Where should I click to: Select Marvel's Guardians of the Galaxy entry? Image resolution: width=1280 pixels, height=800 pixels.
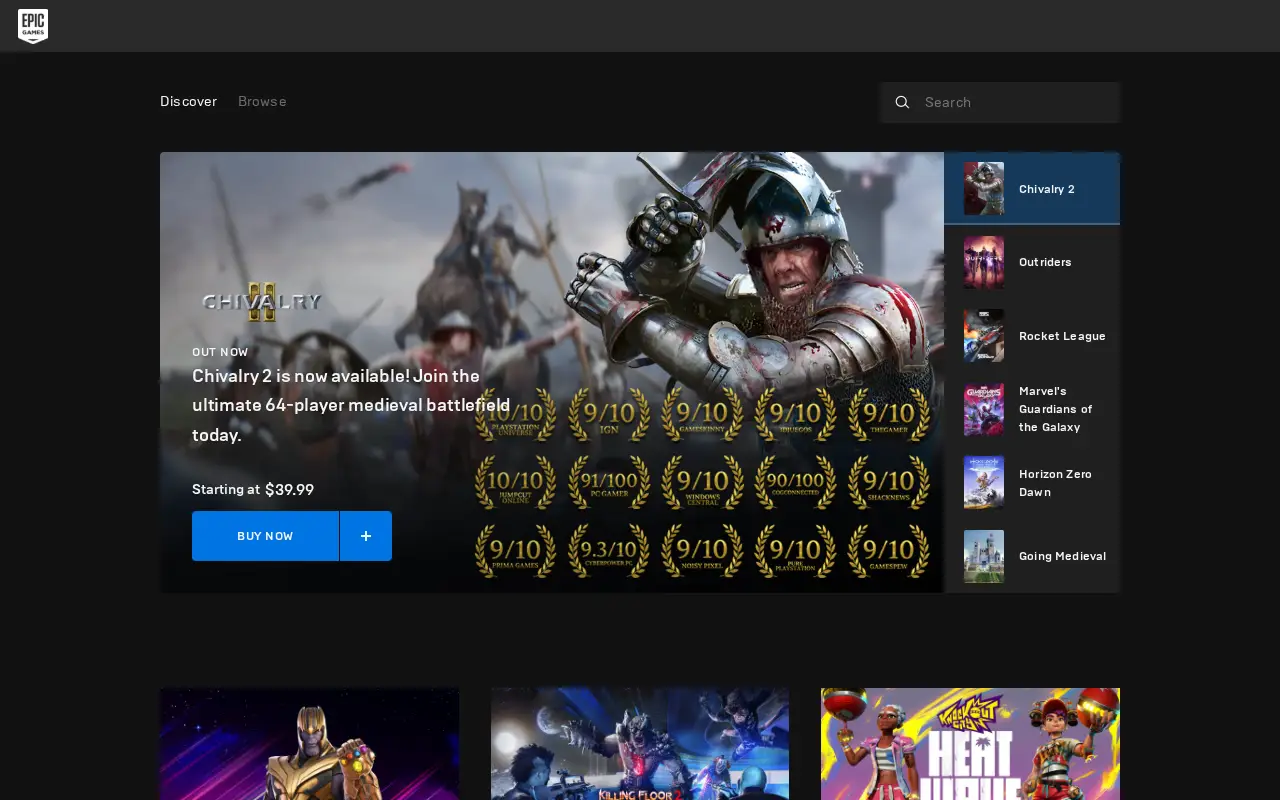click(1032, 409)
